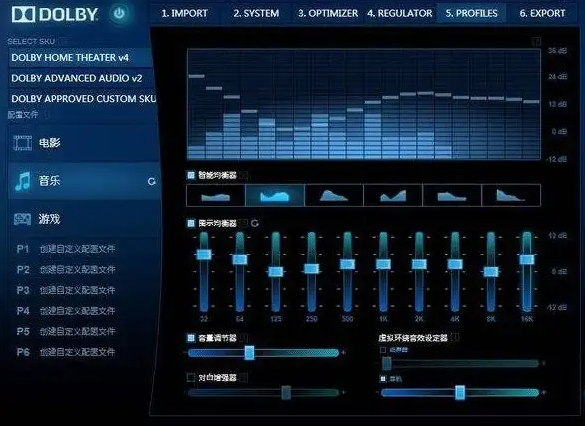Toggle the 图示均衡器 checkbox
Image resolution: width=585 pixels, height=426 pixels.
(x=191, y=223)
